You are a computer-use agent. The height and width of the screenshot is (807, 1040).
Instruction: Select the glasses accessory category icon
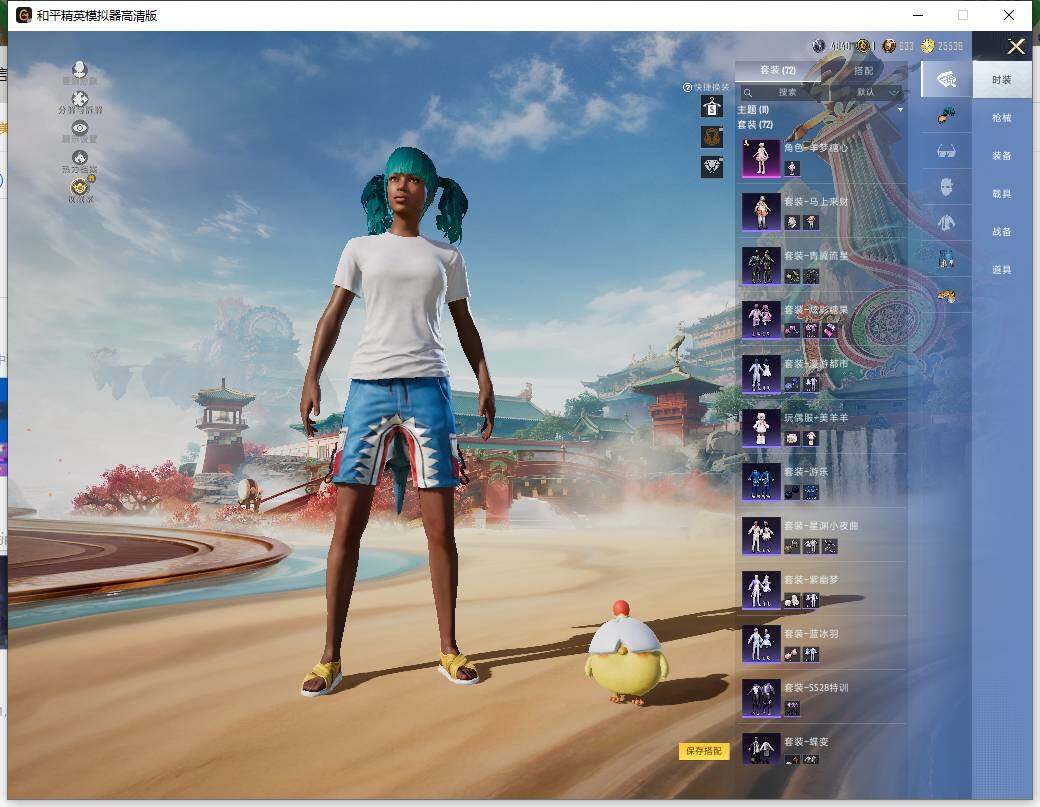(946, 152)
